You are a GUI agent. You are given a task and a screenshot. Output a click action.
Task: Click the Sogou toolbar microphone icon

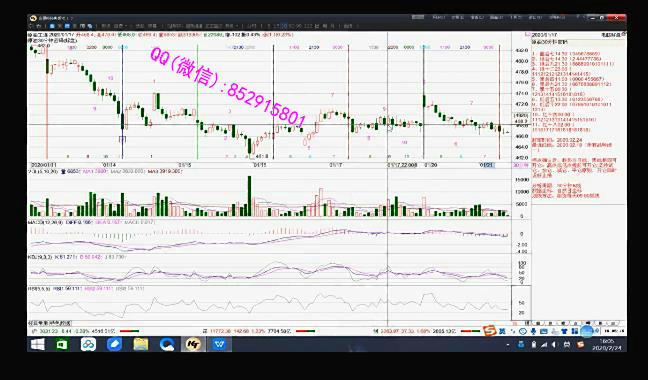(534, 331)
